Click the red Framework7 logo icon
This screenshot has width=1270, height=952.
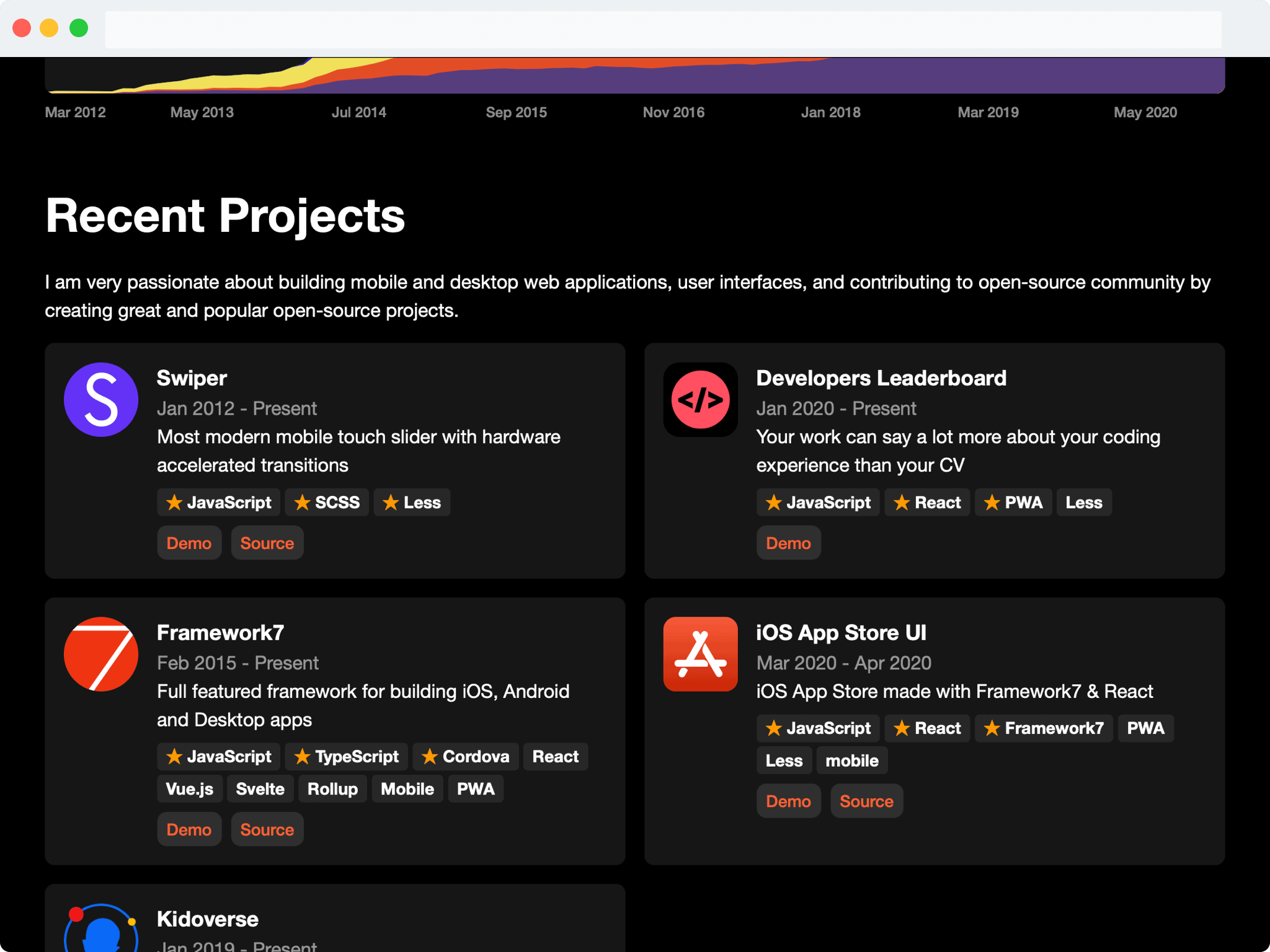tap(101, 654)
